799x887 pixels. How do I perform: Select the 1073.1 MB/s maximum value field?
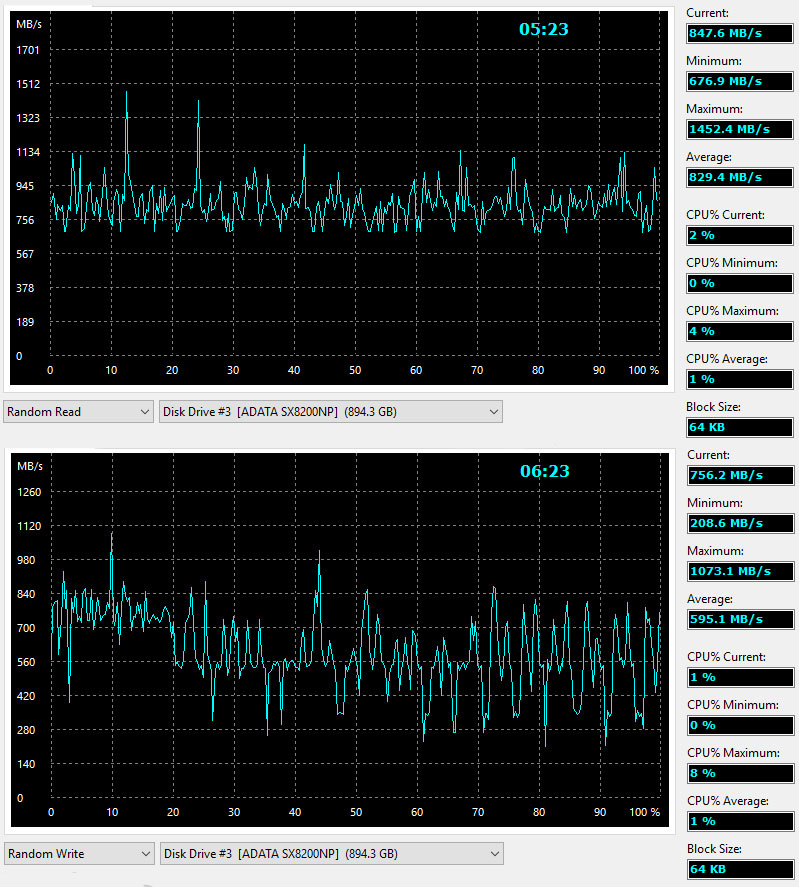[x=739, y=571]
